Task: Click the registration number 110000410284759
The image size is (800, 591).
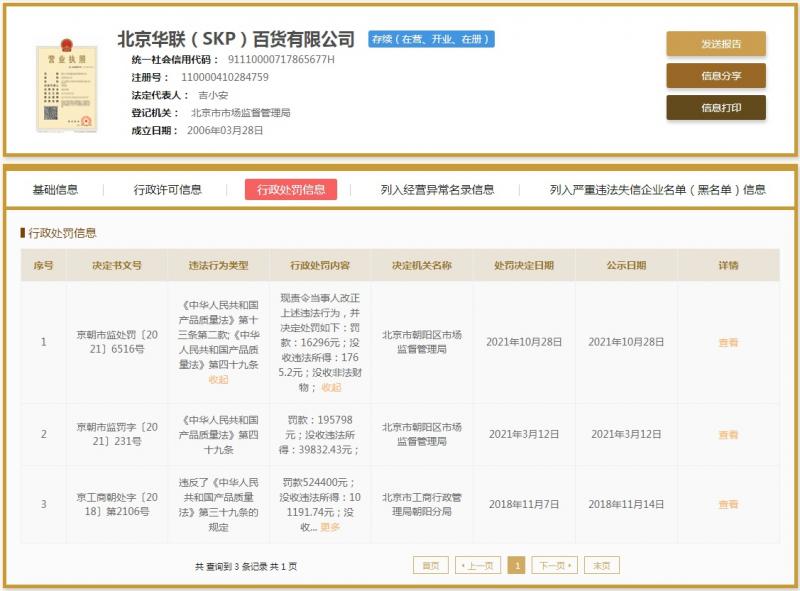Action: click(224, 78)
